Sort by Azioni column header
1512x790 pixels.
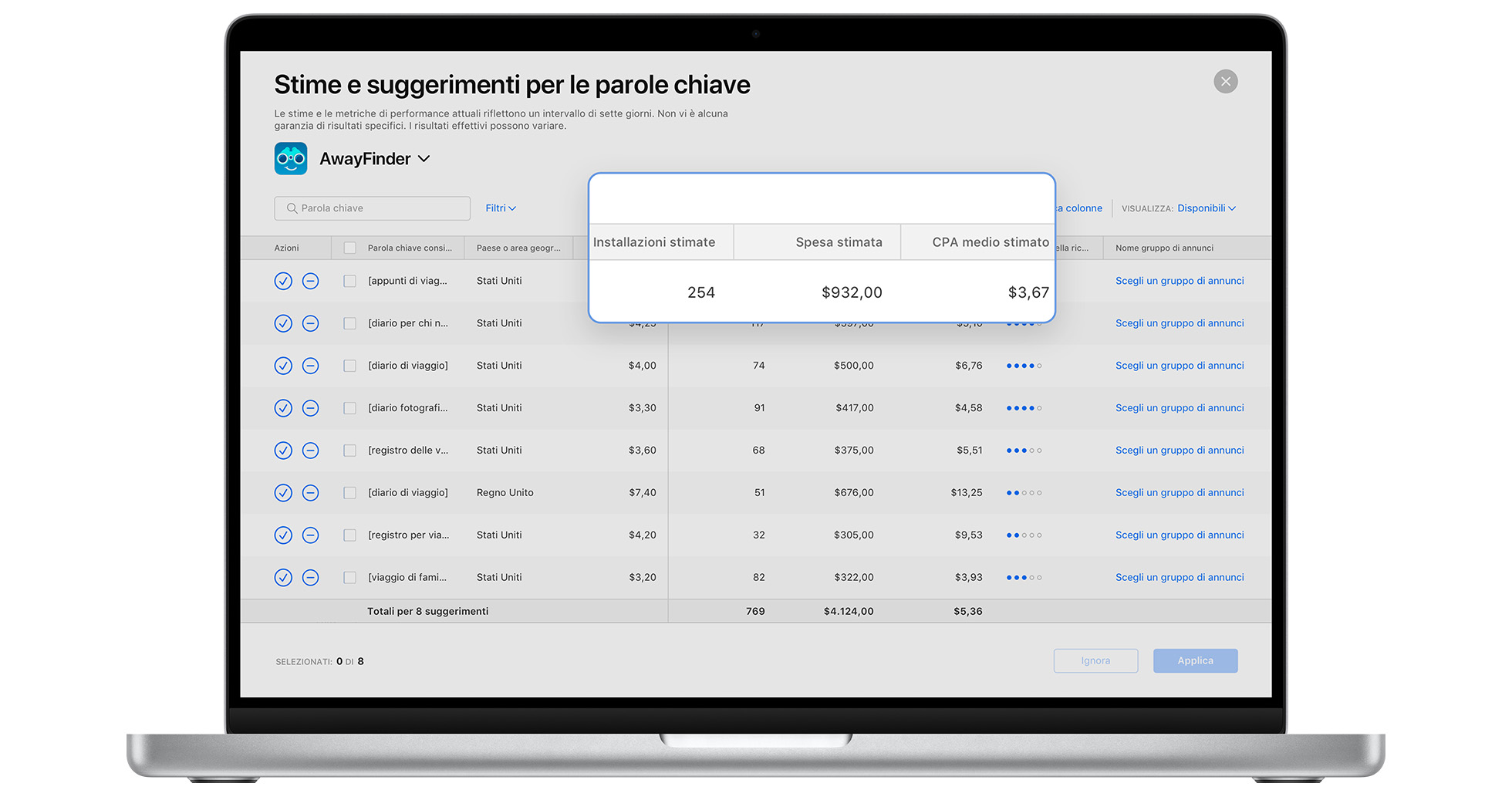(286, 248)
